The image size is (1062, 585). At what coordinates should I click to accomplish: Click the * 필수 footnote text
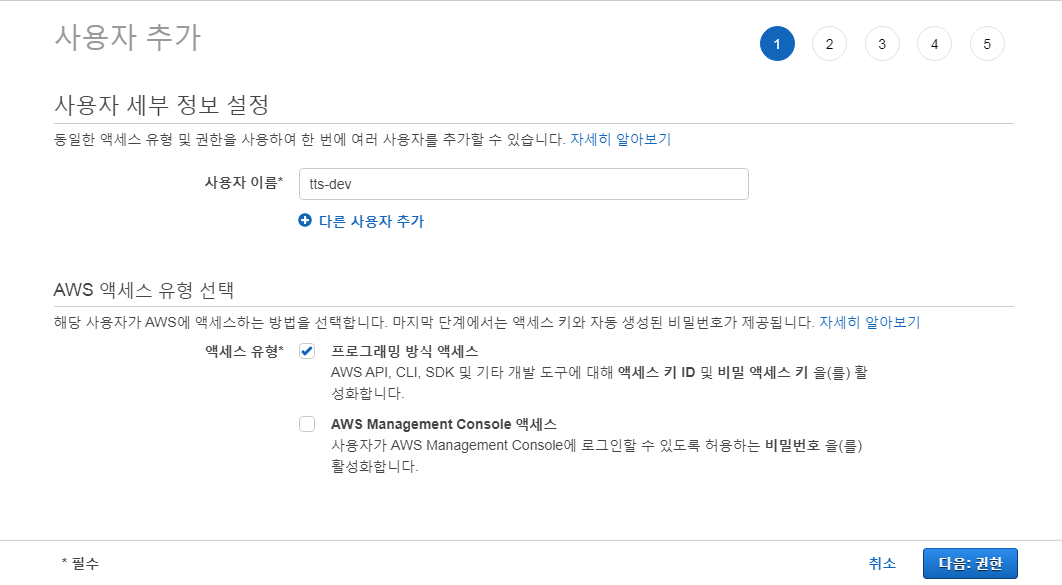pyautogui.click(x=80, y=563)
